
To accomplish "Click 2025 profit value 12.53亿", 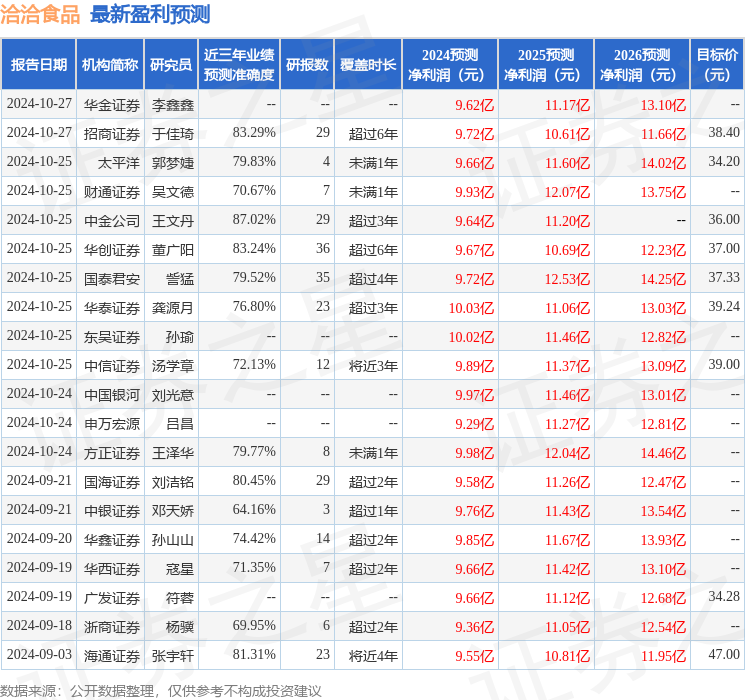I will click(567, 279).
